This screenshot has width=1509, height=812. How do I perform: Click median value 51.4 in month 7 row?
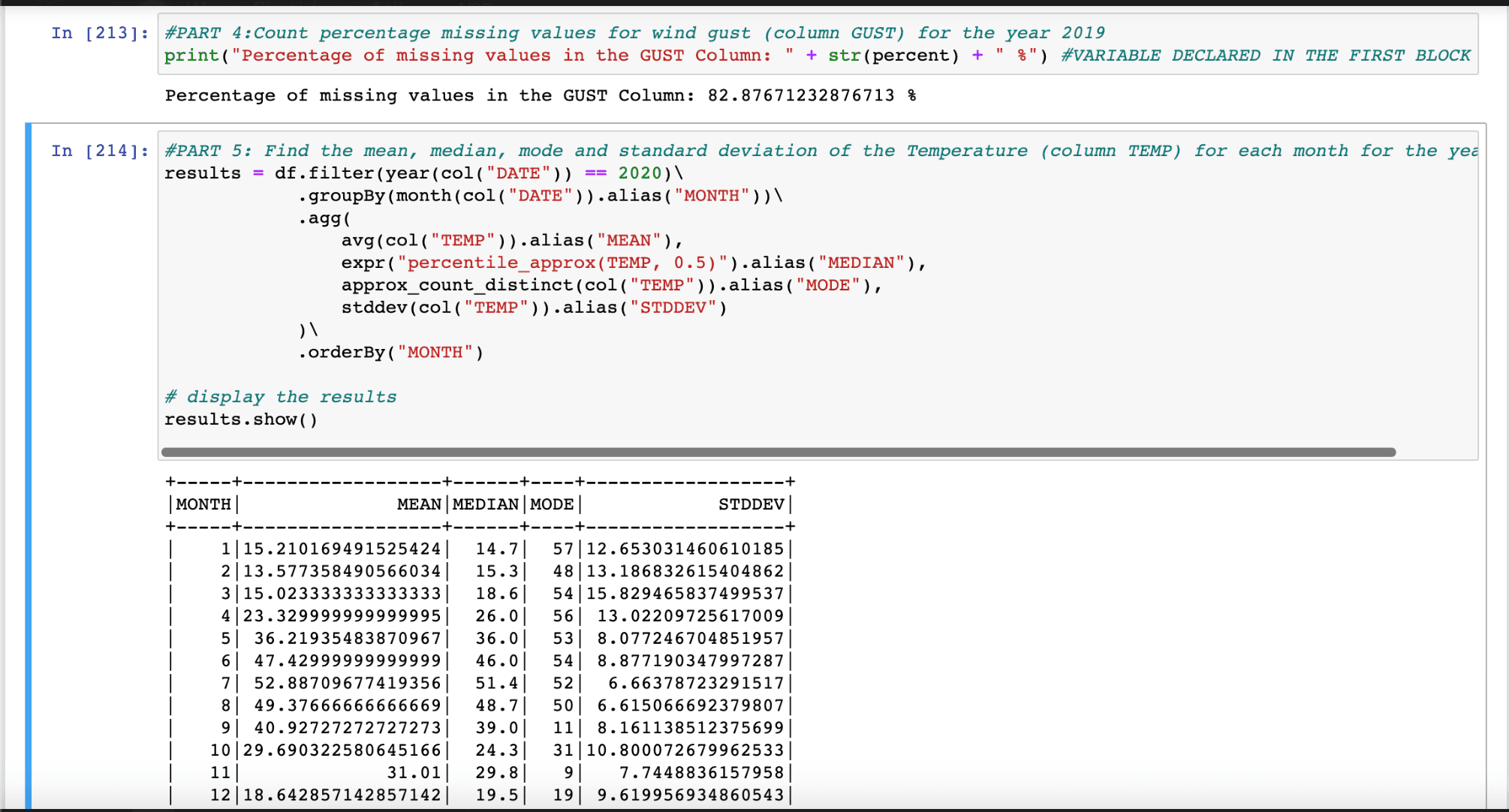pyautogui.click(x=497, y=684)
